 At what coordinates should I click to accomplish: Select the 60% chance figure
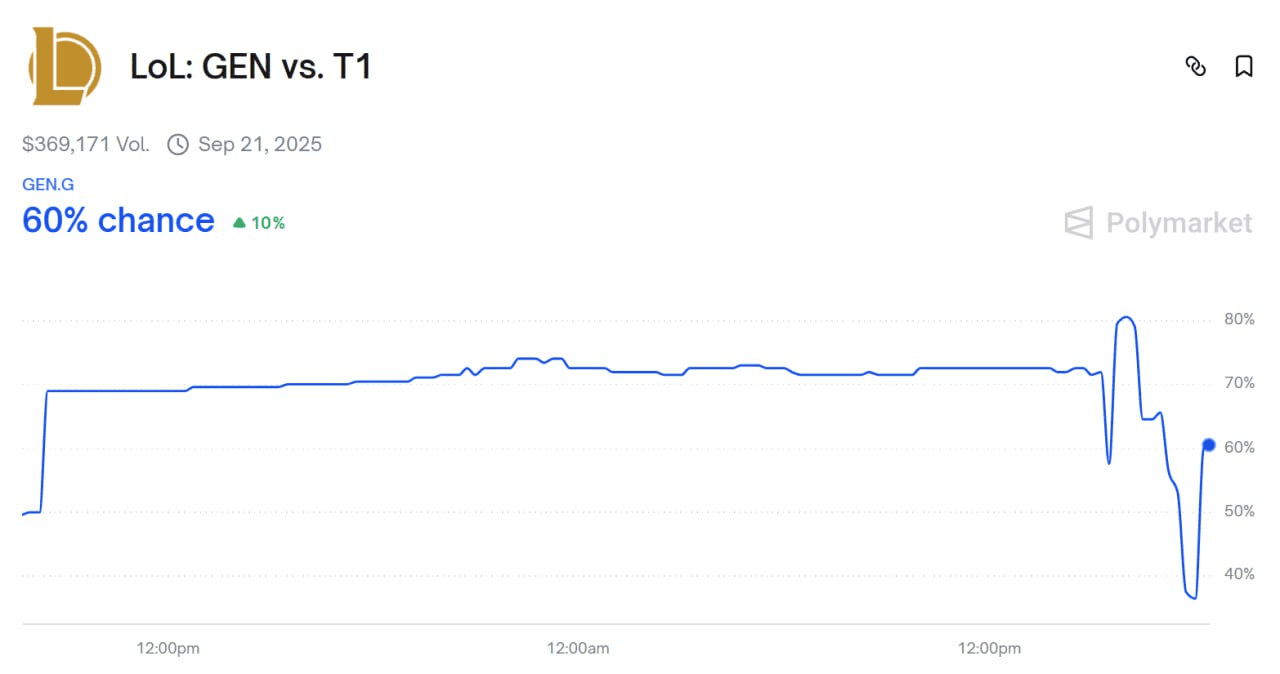click(x=118, y=220)
